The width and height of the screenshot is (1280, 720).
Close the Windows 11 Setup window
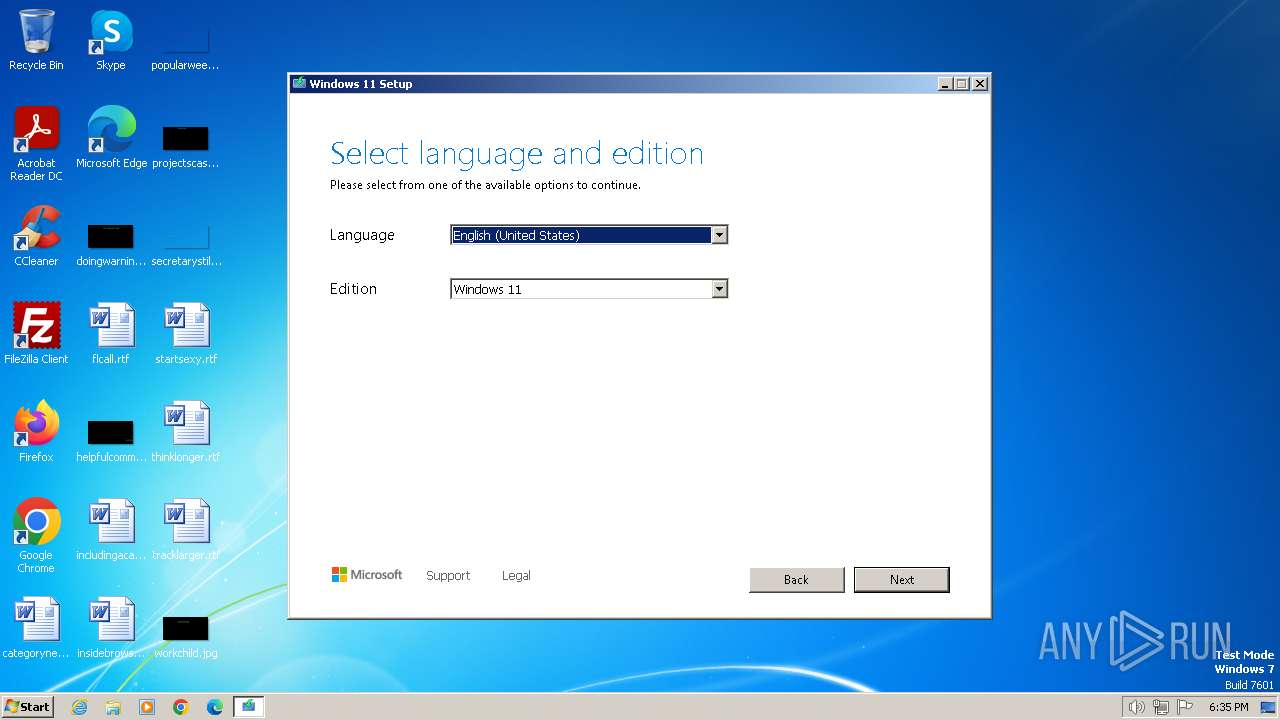980,84
